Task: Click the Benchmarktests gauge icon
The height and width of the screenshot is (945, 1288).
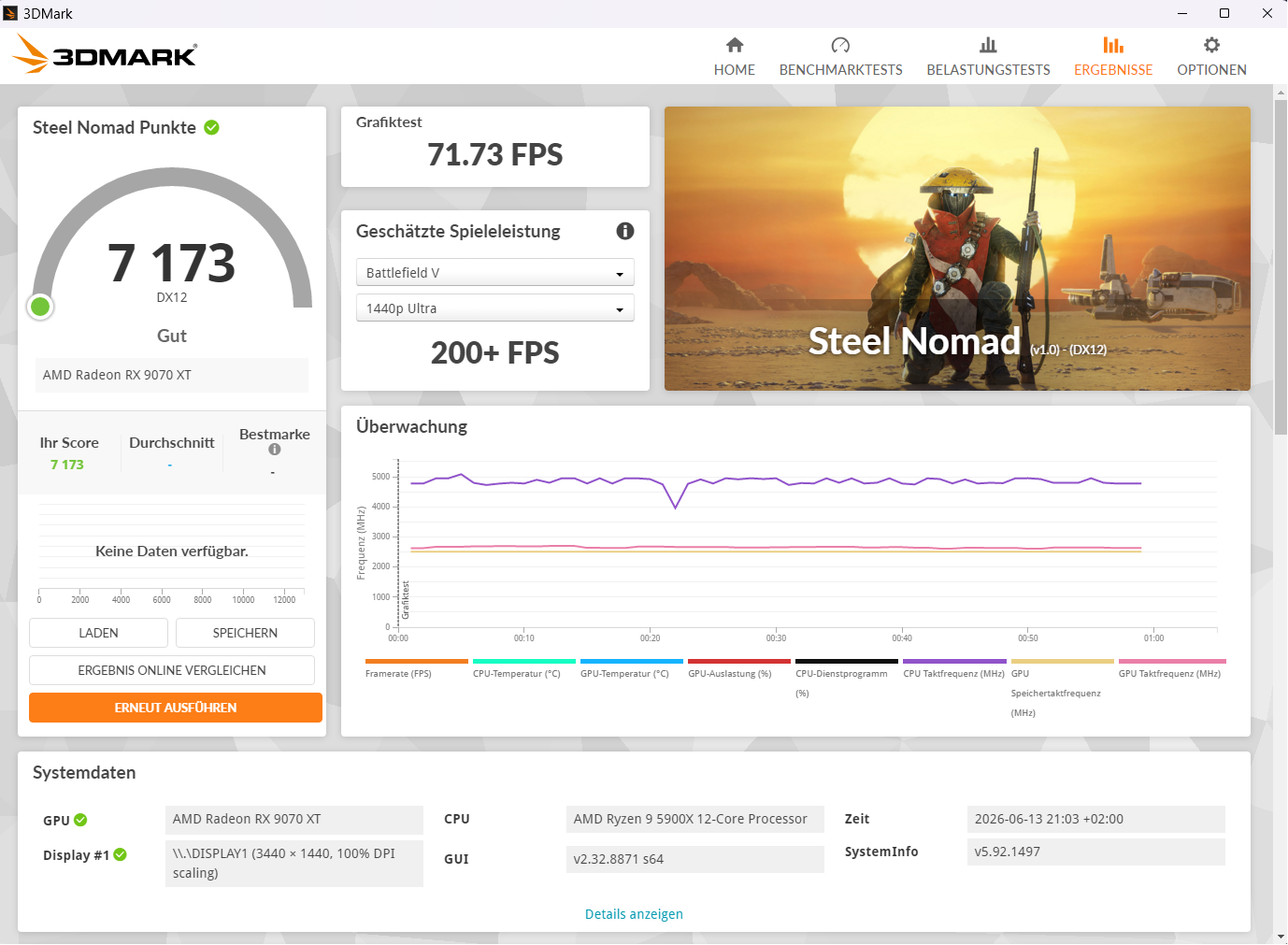Action: [x=840, y=45]
